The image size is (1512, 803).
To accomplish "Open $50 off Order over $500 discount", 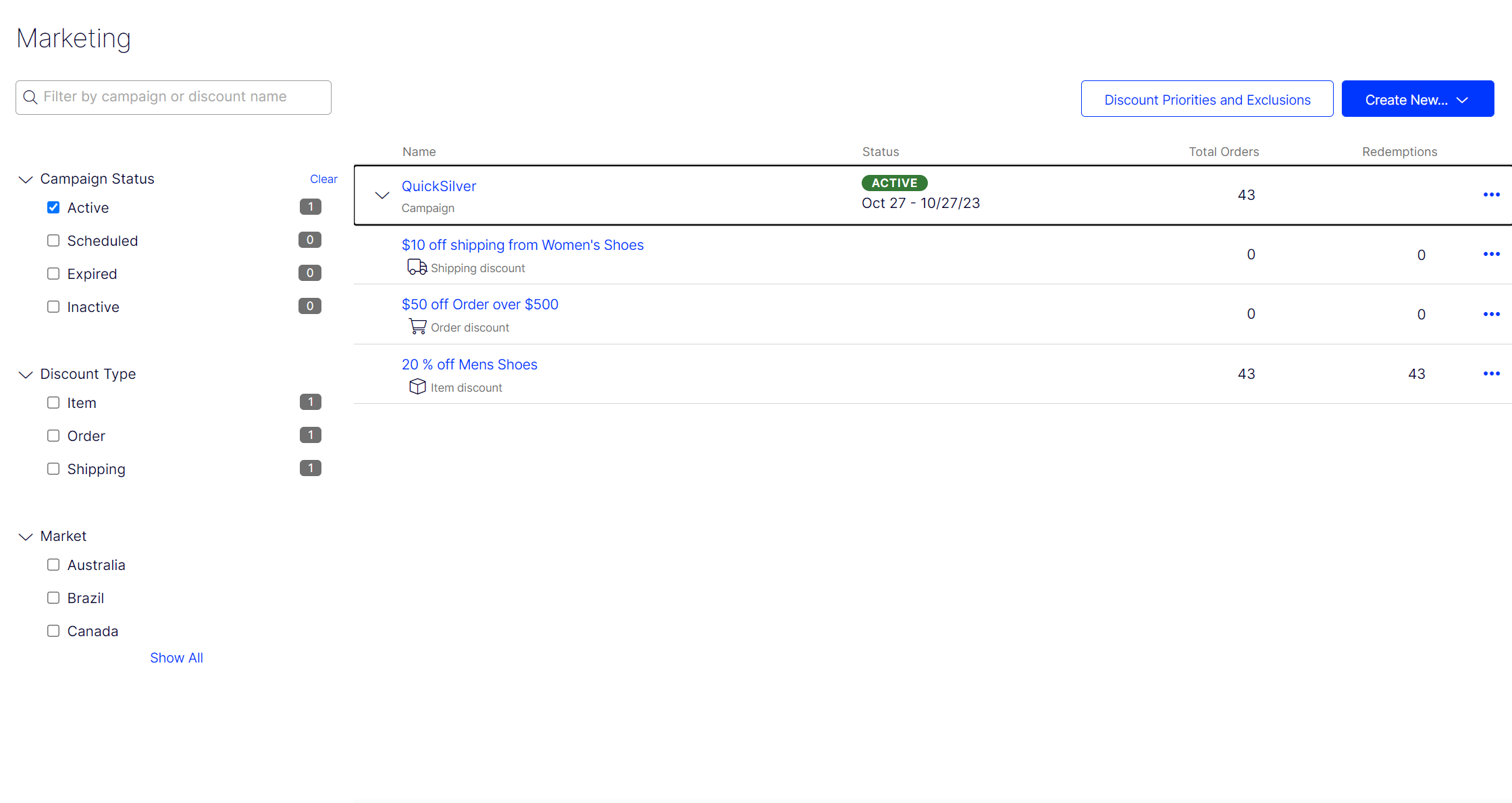I will (x=479, y=305).
